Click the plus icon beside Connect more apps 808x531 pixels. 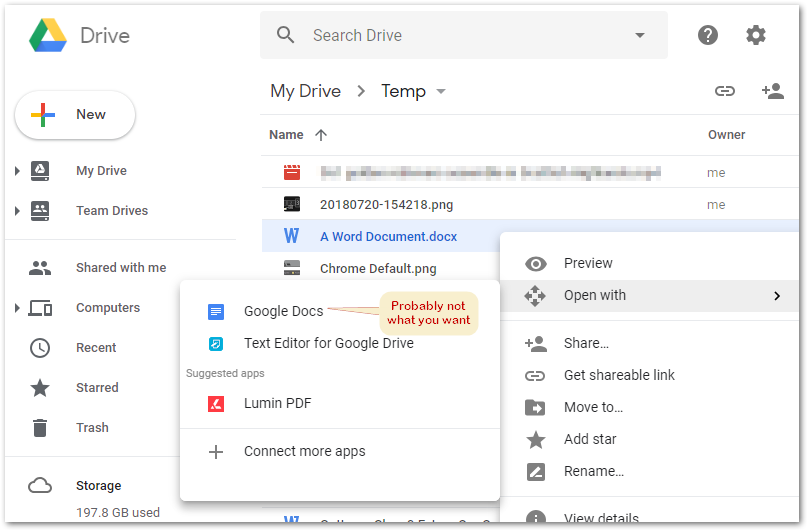216,452
